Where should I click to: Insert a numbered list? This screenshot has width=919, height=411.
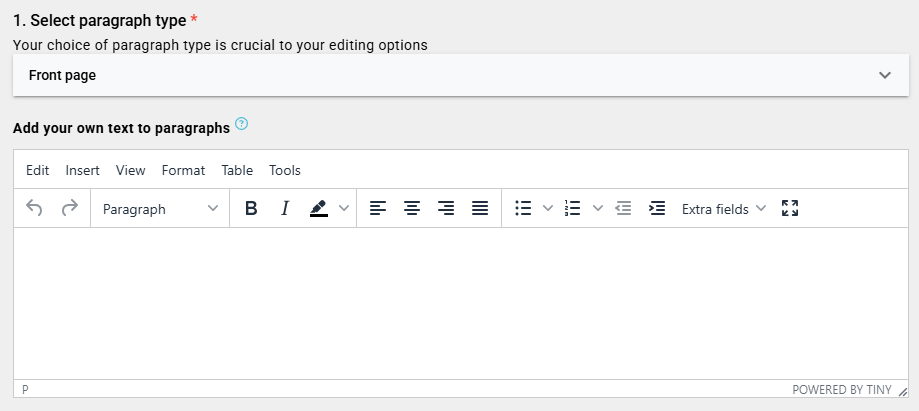pyautogui.click(x=573, y=208)
